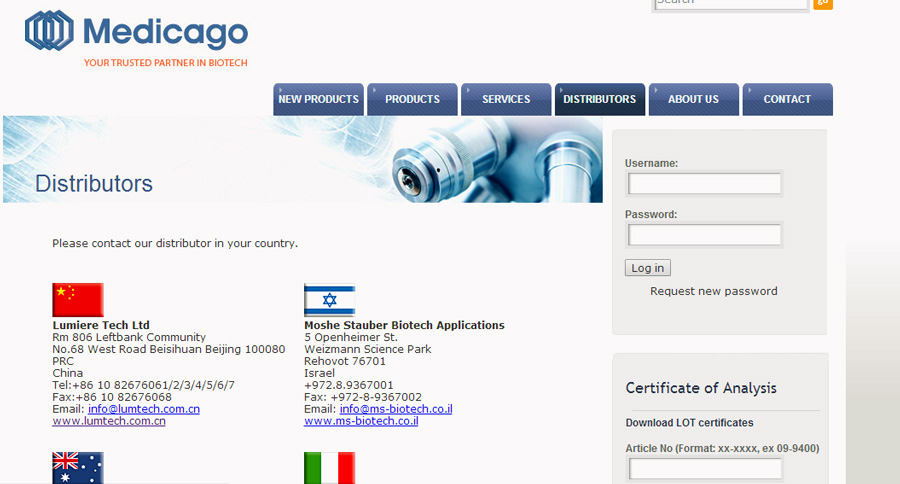Click Request new password link
This screenshot has height=484, width=900.
[713, 291]
